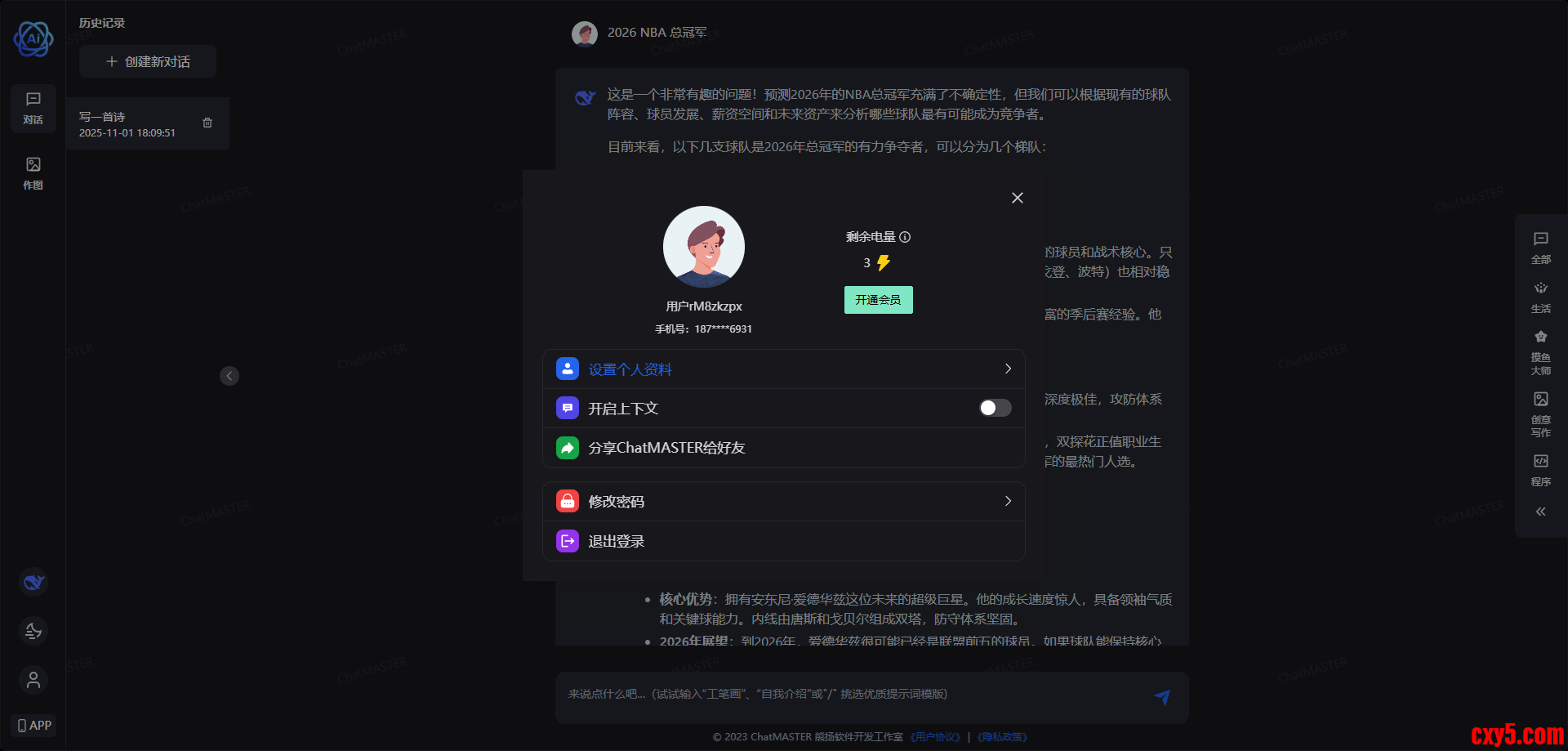Open the APP download button
The height and width of the screenshot is (751, 1568).
click(x=34, y=726)
